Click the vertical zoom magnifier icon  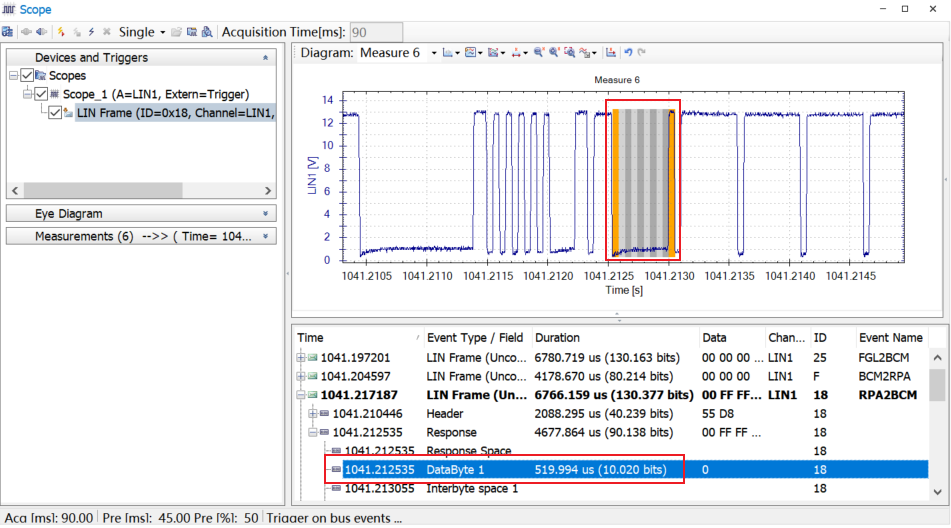point(554,53)
